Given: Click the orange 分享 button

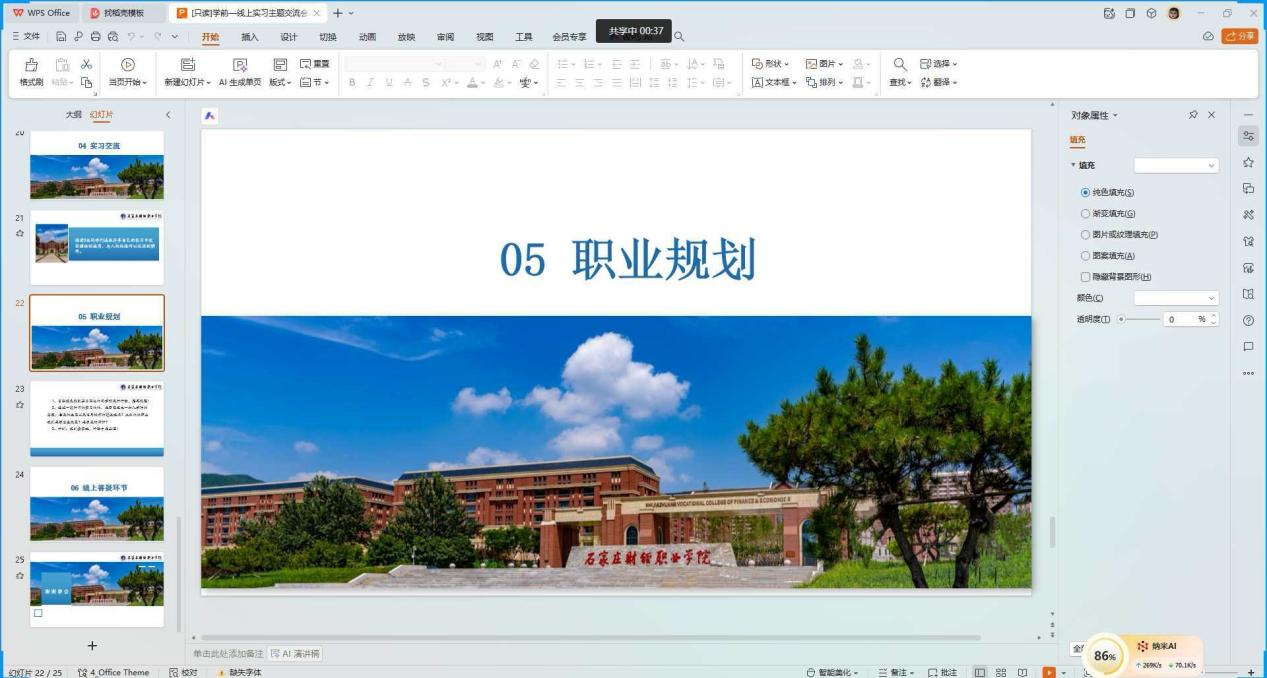Looking at the screenshot, I should 1240,36.
